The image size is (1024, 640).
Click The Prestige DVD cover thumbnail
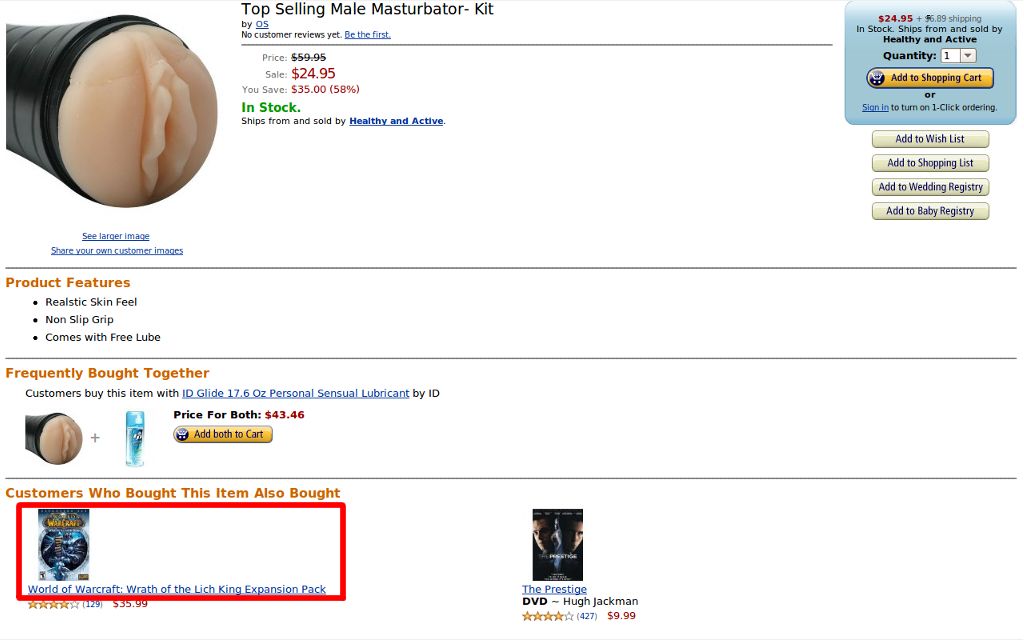click(557, 544)
